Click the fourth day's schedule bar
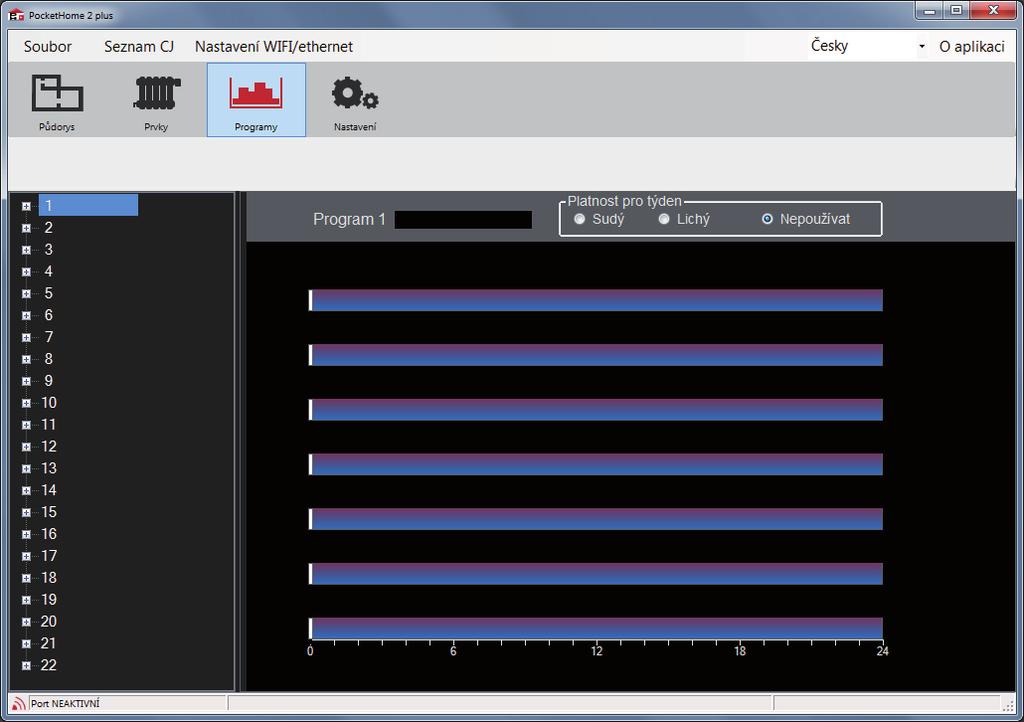 click(x=596, y=464)
